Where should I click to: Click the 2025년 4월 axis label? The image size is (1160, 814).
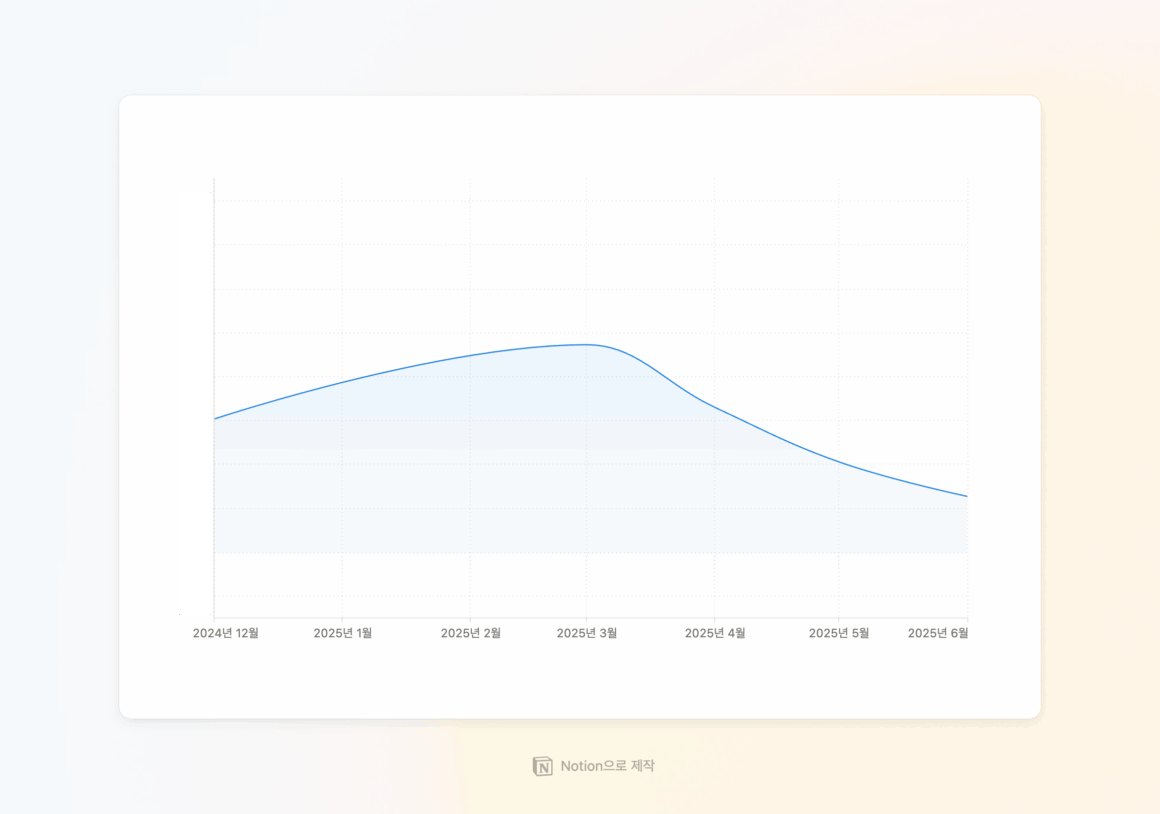tap(714, 633)
